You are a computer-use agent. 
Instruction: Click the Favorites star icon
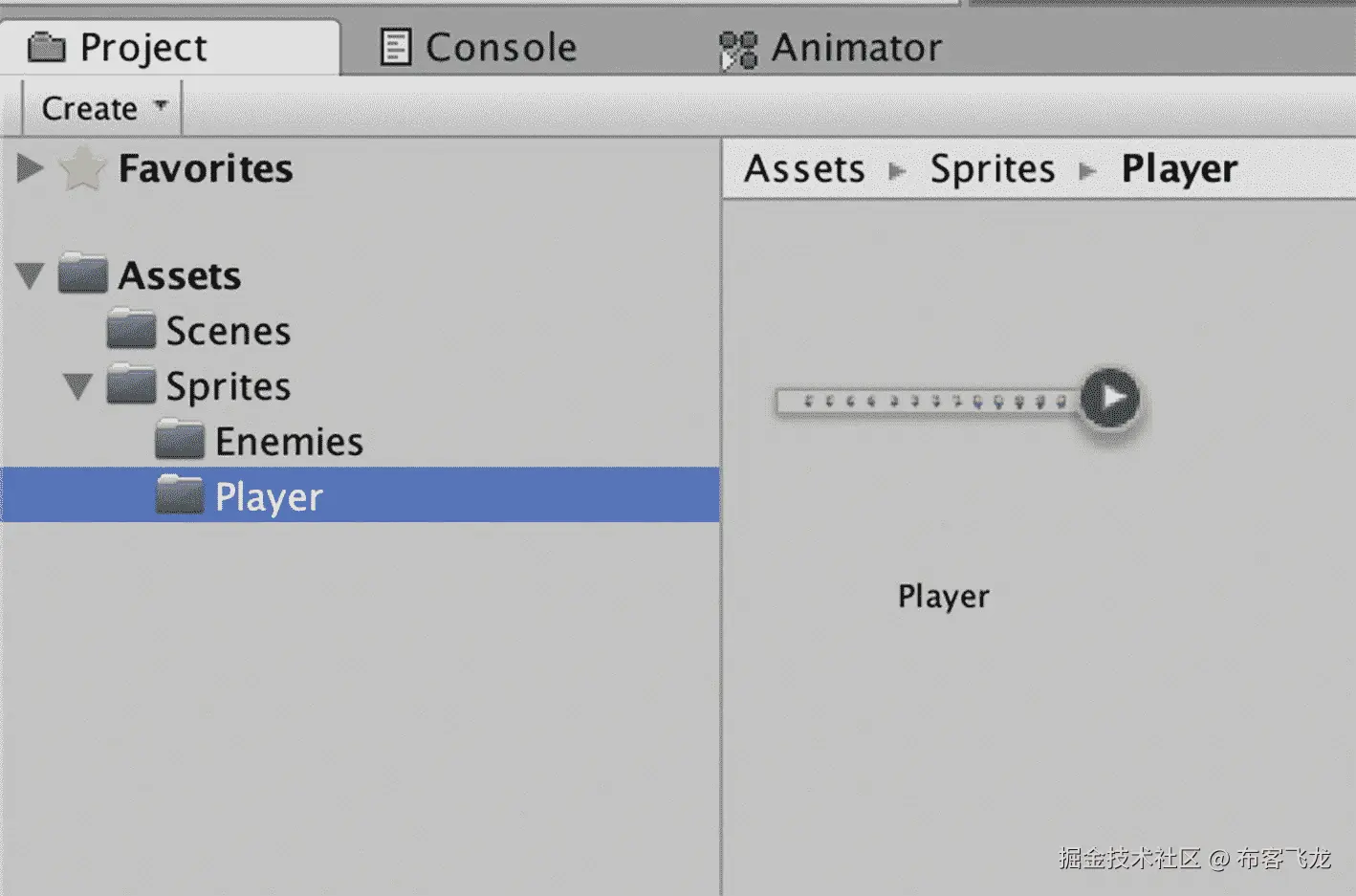pyautogui.click(x=82, y=168)
